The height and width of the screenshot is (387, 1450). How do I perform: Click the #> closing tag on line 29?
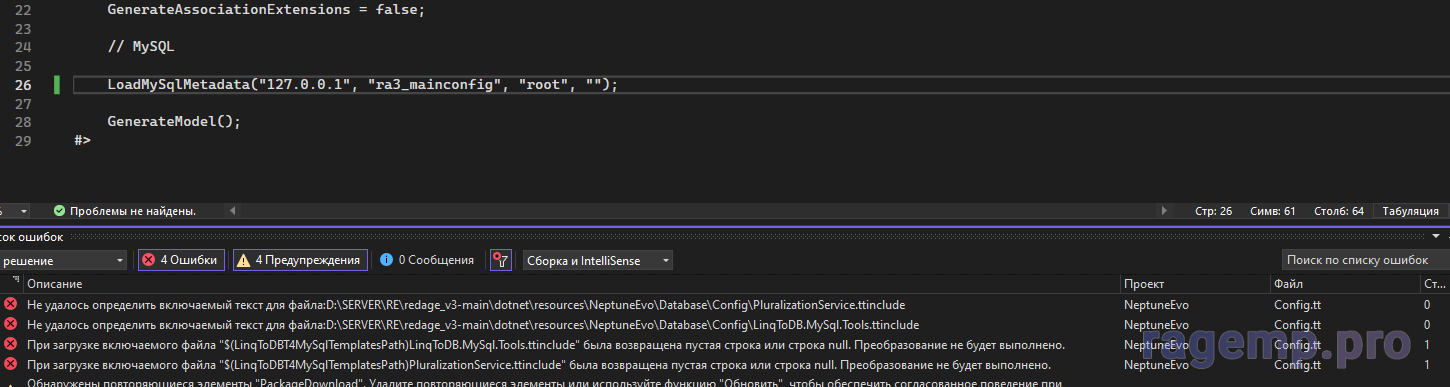coord(83,140)
